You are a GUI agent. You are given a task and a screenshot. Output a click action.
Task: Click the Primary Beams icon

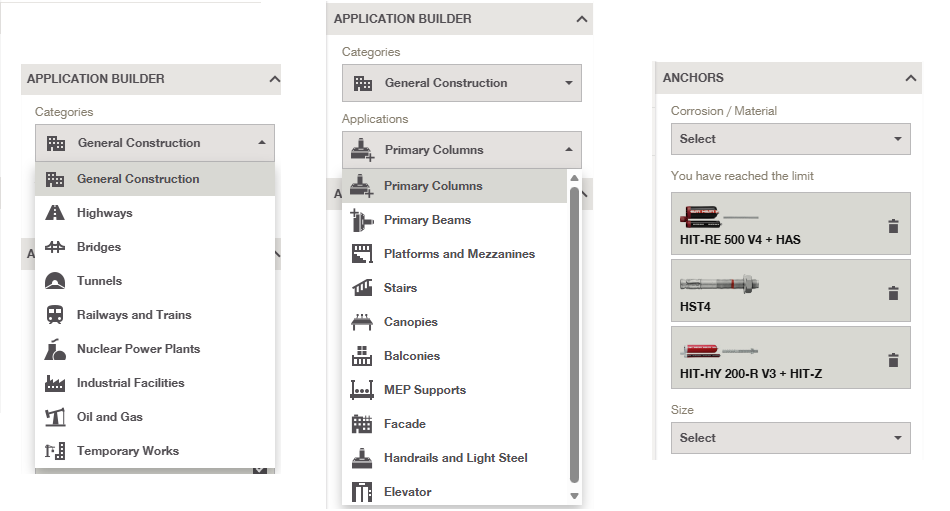(362, 220)
